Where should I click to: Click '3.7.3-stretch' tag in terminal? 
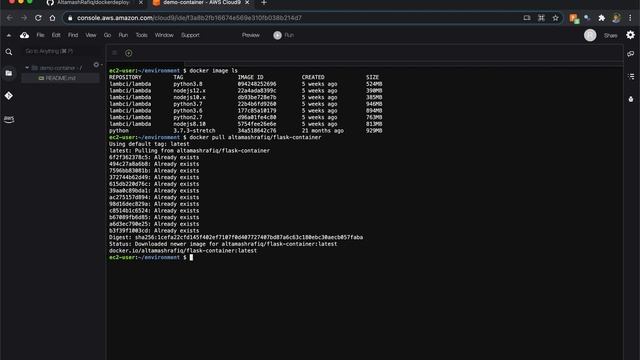pos(194,131)
